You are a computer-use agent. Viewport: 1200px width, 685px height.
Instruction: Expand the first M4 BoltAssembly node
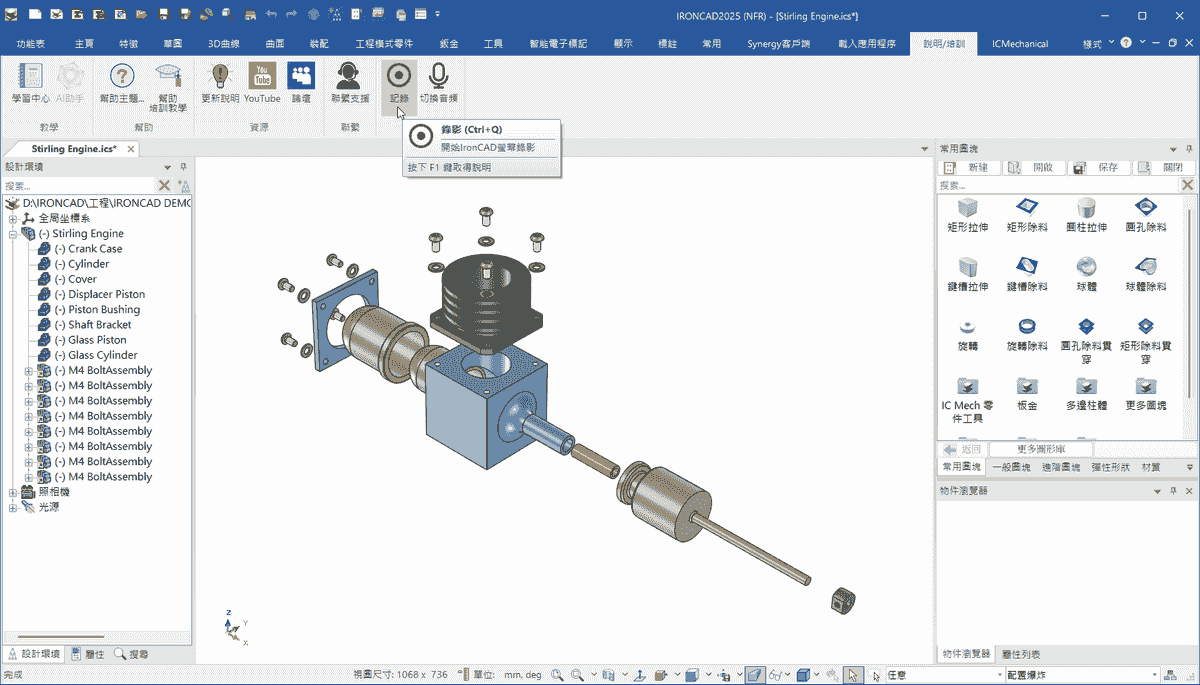pos(28,370)
